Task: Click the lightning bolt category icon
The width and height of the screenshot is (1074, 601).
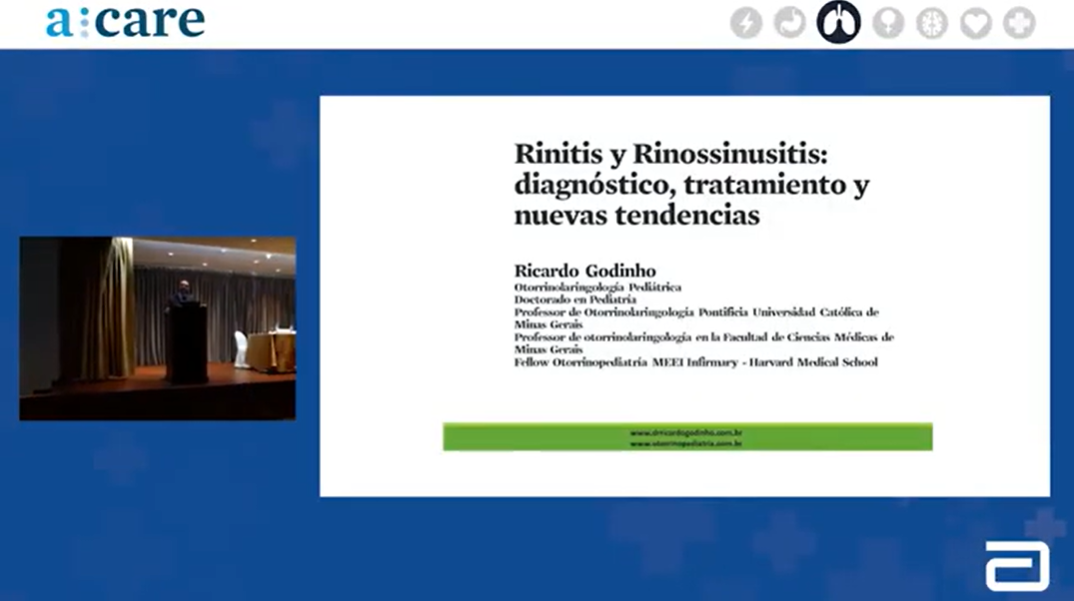Action: 746,23
